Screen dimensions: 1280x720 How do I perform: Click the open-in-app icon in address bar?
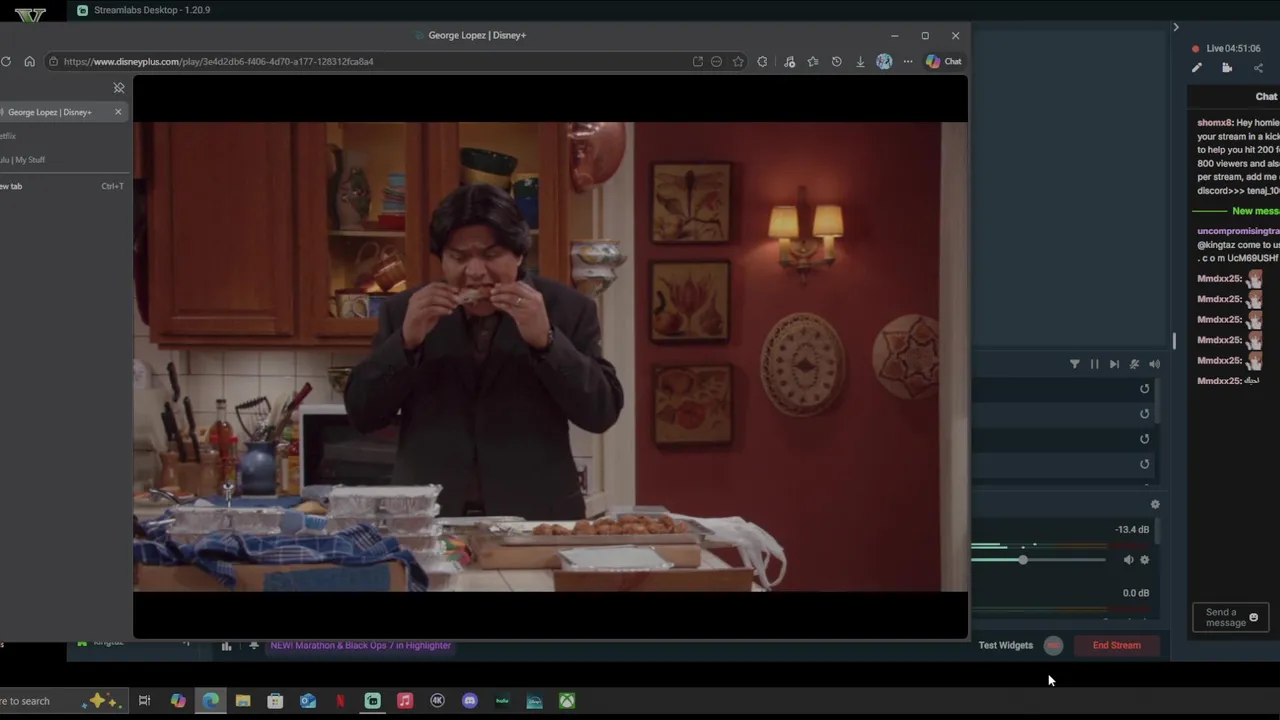pyautogui.click(x=698, y=61)
